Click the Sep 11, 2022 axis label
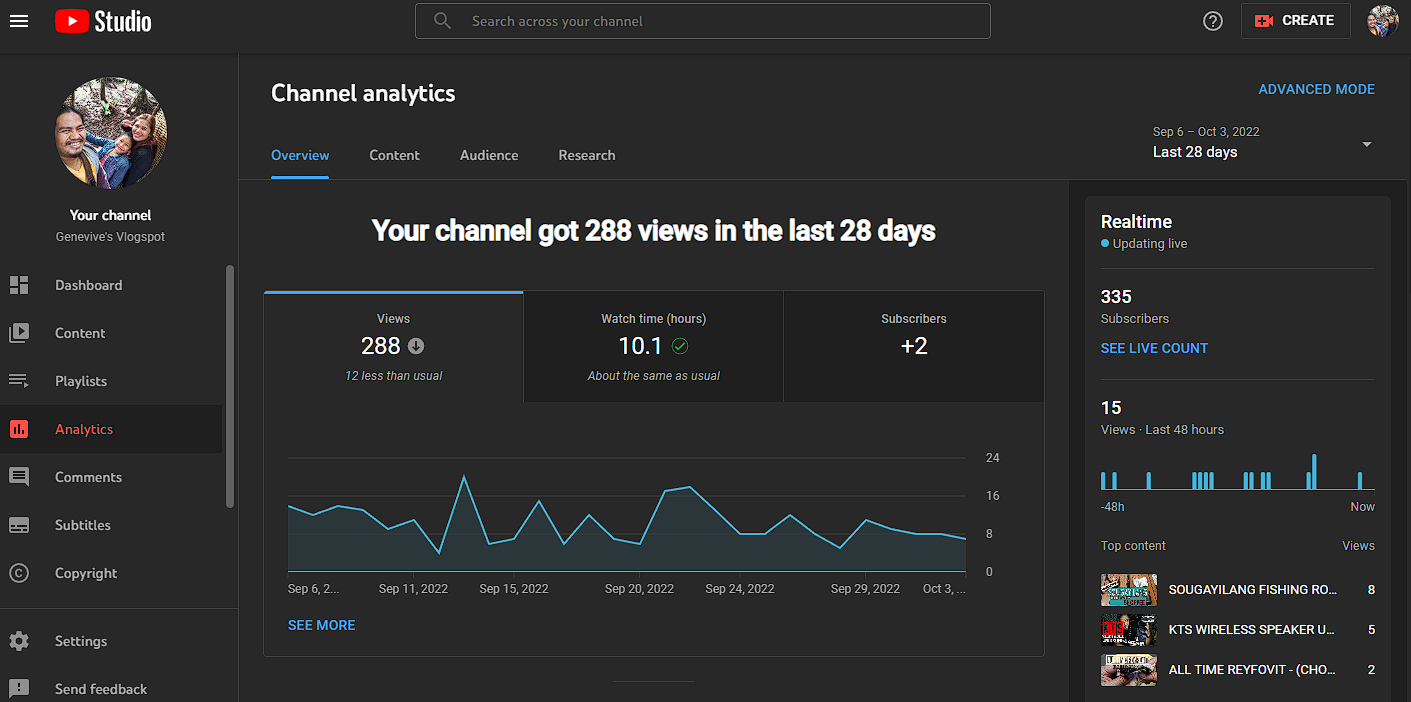1411x702 pixels. point(413,589)
